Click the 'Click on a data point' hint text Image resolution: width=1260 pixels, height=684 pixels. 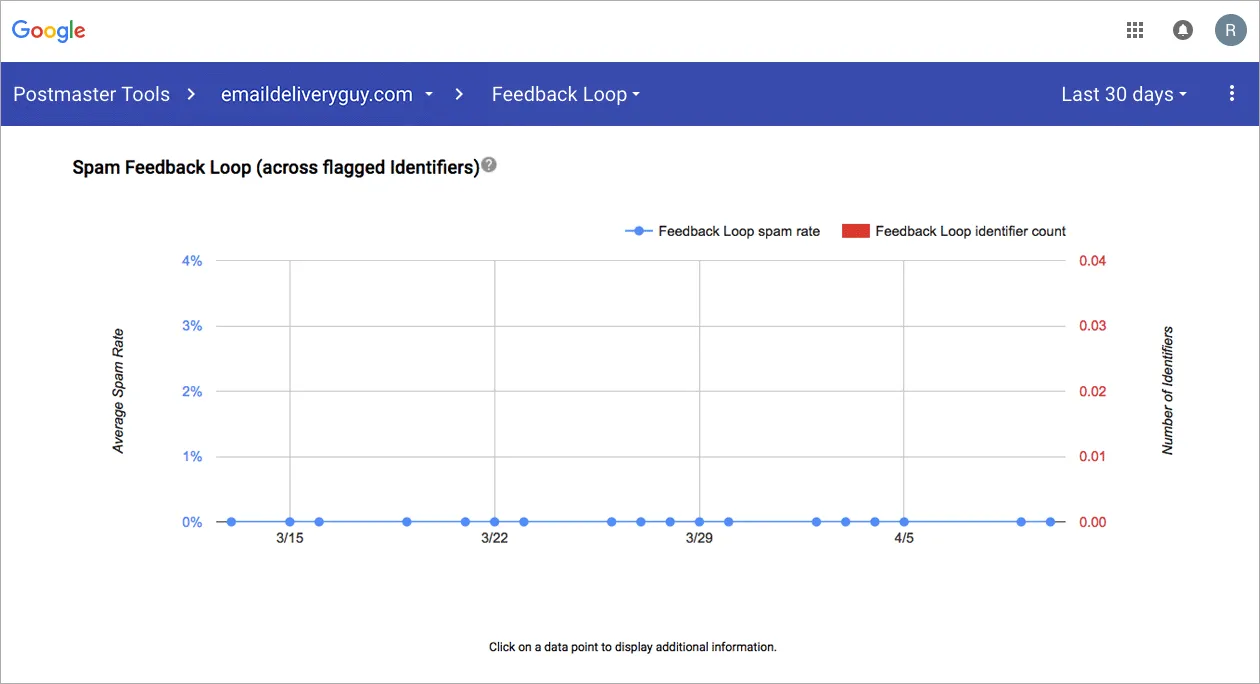pos(632,647)
